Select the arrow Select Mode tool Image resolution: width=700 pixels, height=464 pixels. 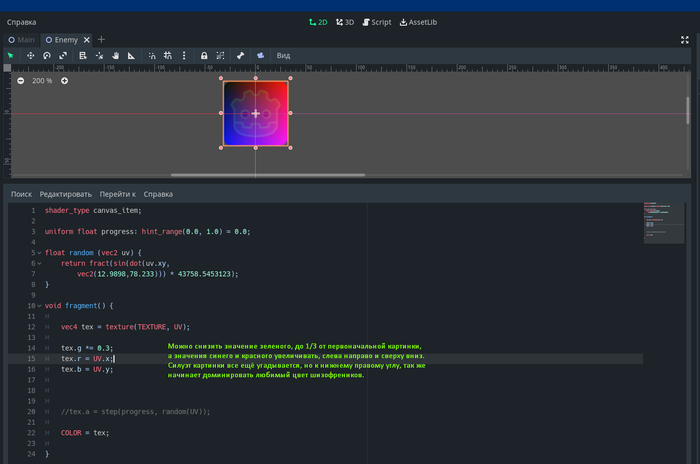tap(11, 55)
